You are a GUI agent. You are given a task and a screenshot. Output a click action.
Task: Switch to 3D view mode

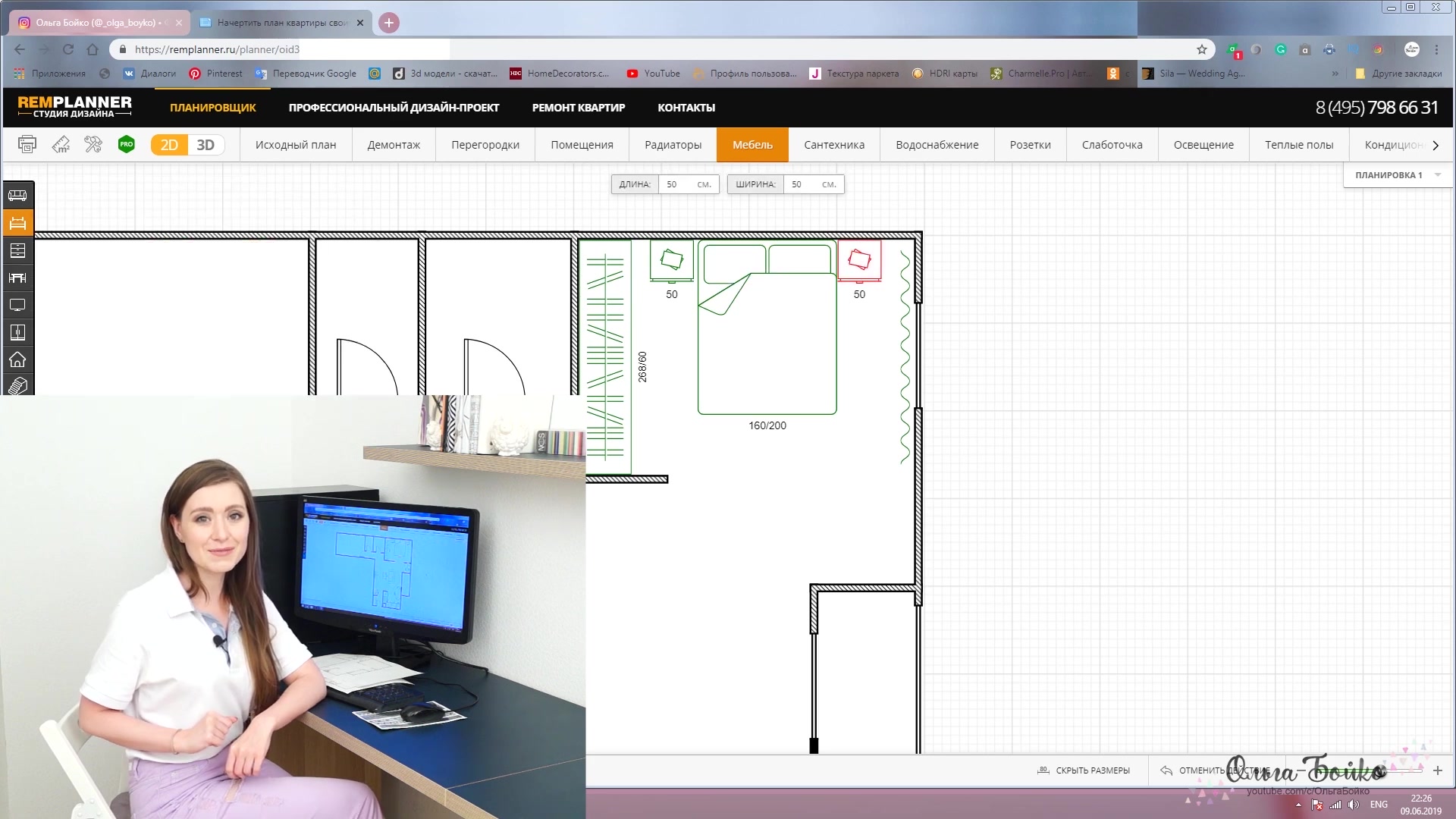click(206, 145)
